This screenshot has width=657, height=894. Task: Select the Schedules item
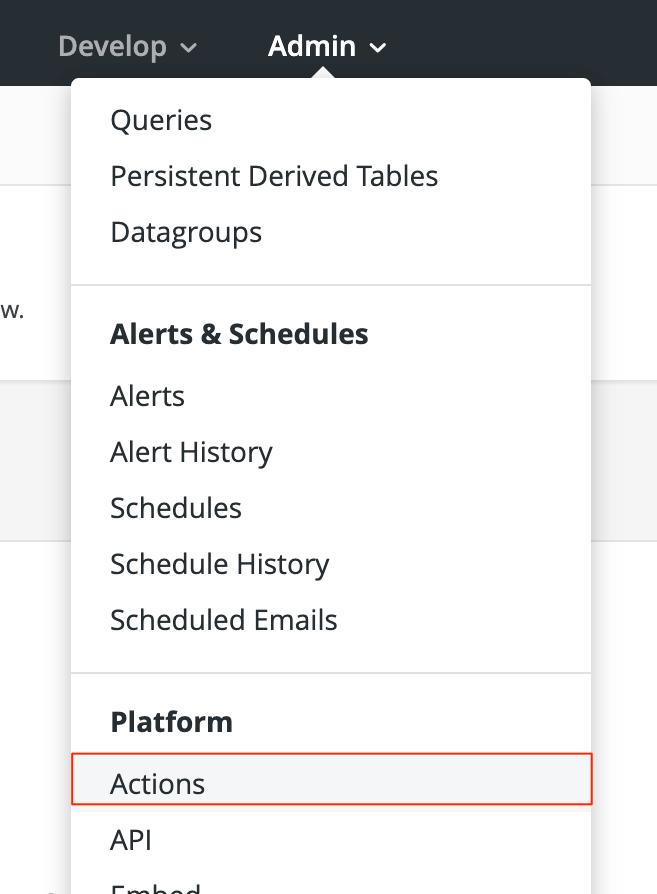tap(176, 508)
